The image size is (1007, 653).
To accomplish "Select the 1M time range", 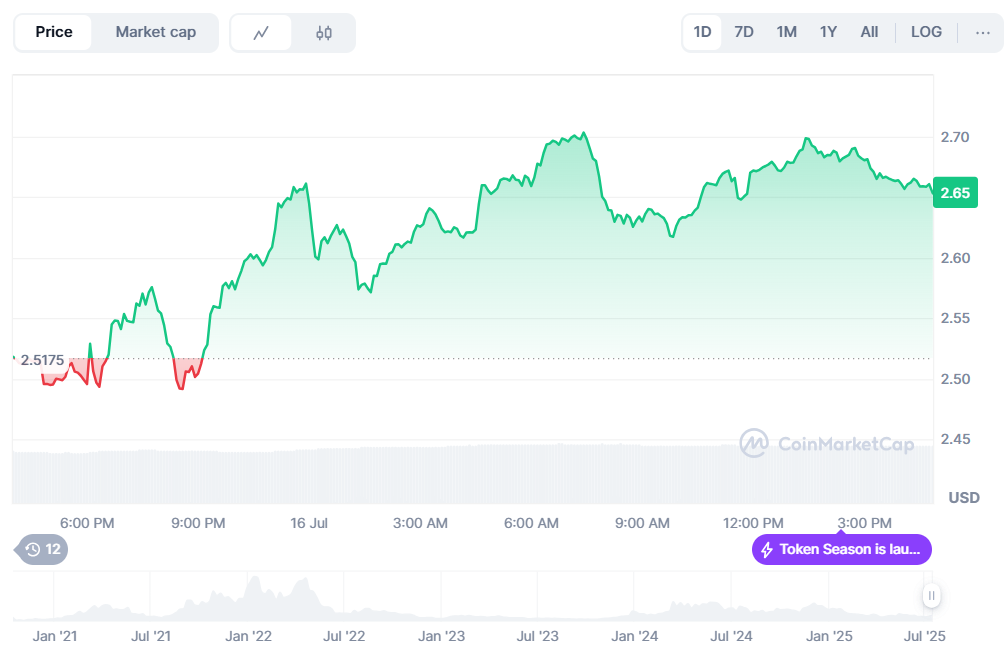I will point(786,32).
